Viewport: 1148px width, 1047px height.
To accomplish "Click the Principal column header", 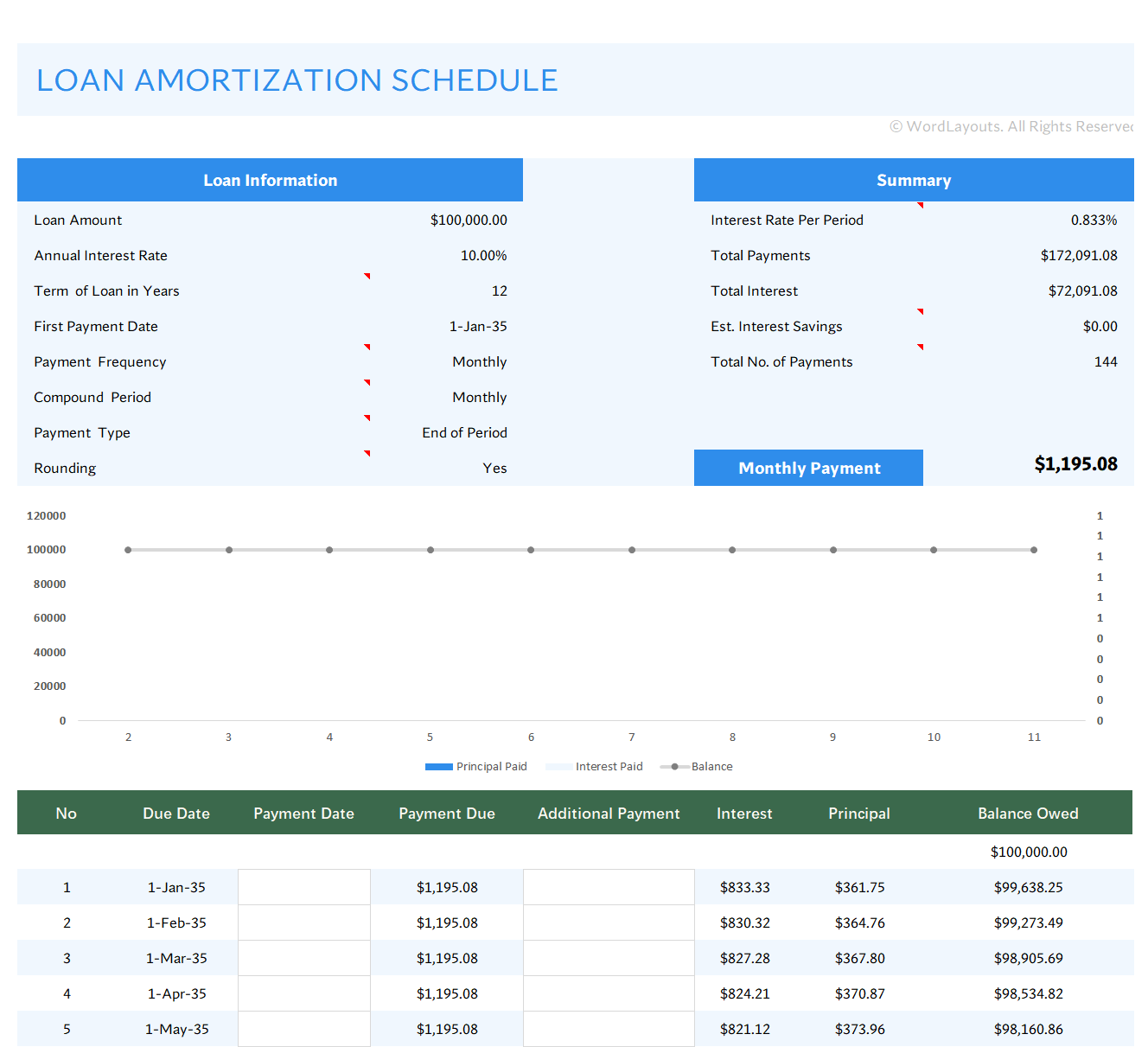I will pyautogui.click(x=859, y=814).
